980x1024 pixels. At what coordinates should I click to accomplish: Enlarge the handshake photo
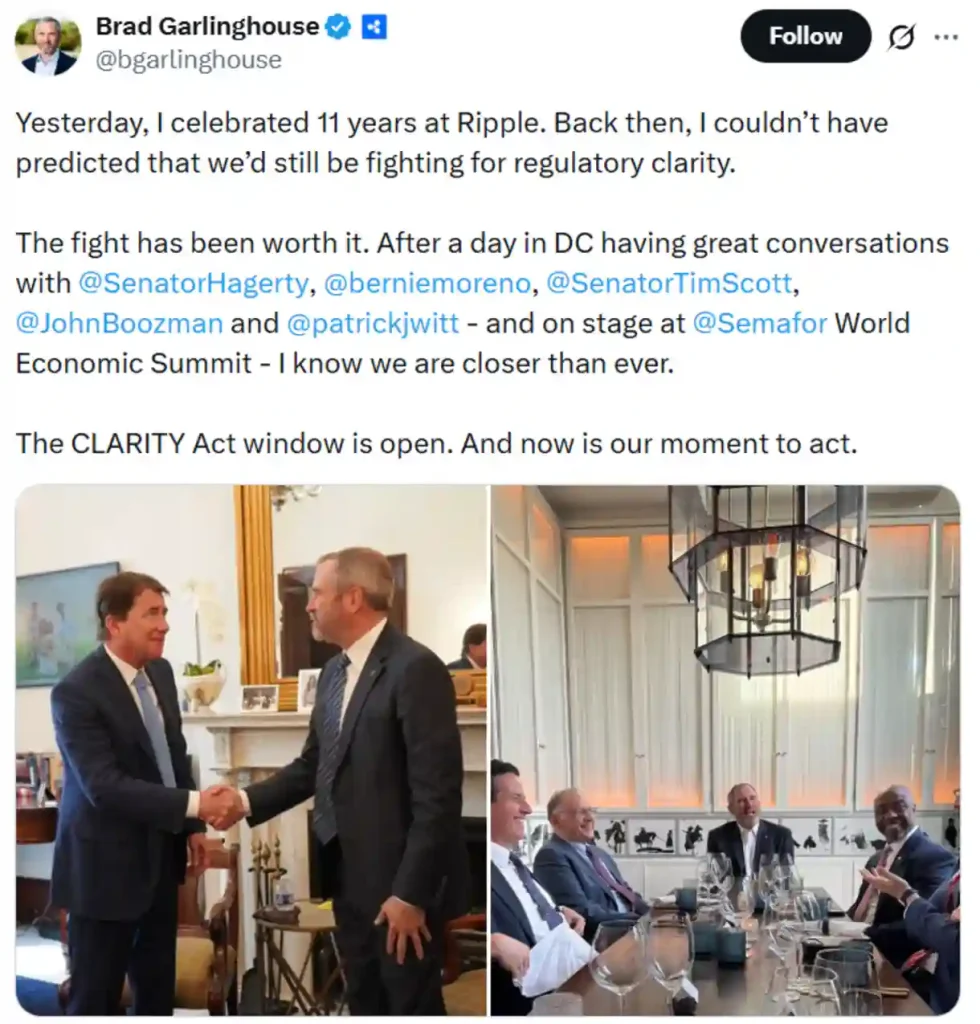251,749
